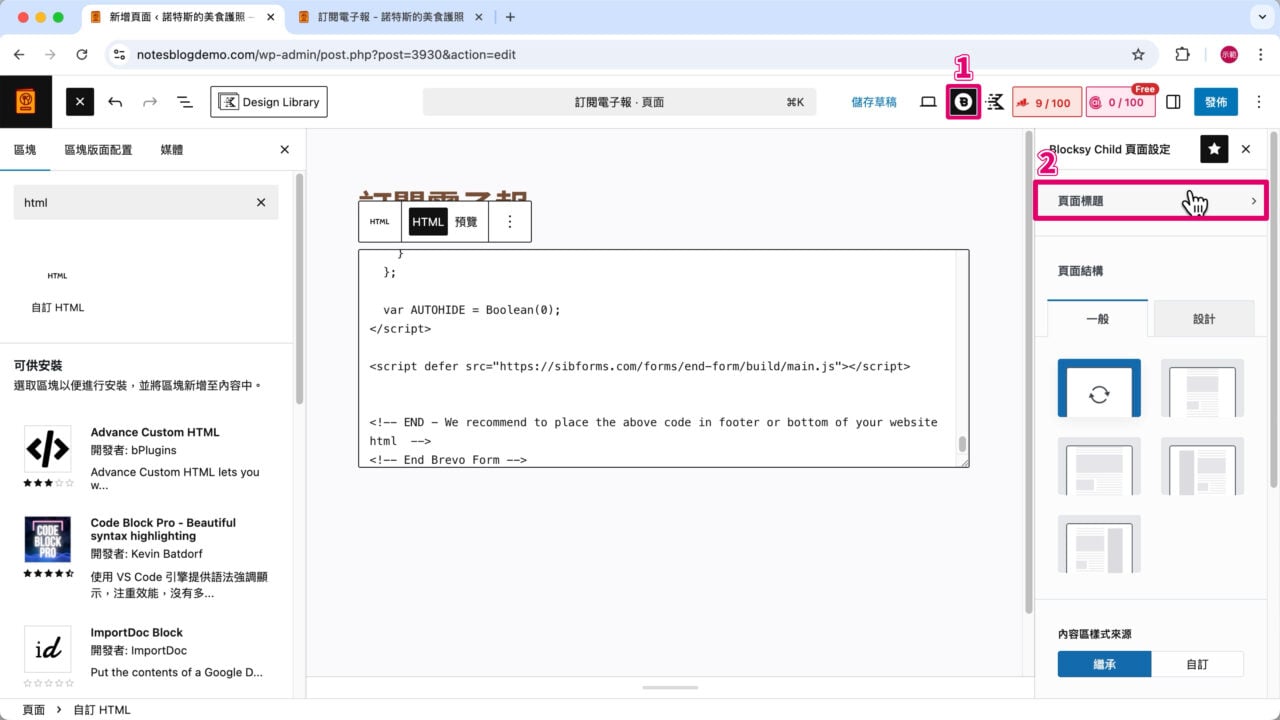Image resolution: width=1280 pixels, height=720 pixels.
Task: Click the Undo arrow icon
Action: tap(115, 101)
